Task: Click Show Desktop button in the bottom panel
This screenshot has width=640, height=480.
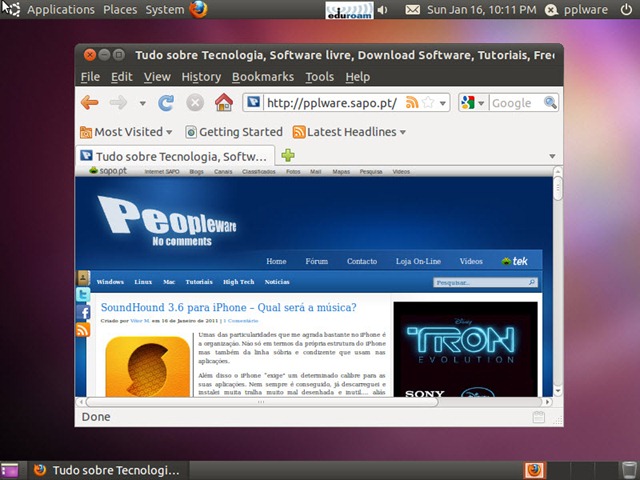Action: [10, 470]
